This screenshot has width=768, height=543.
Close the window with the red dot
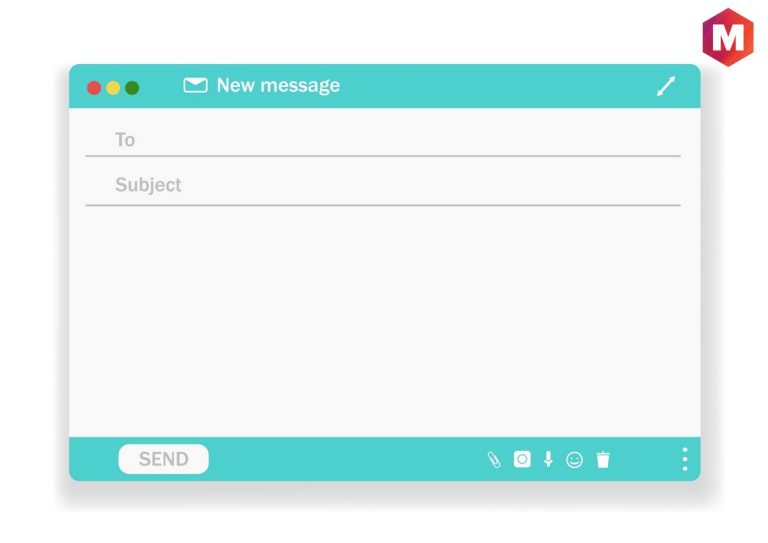94,88
